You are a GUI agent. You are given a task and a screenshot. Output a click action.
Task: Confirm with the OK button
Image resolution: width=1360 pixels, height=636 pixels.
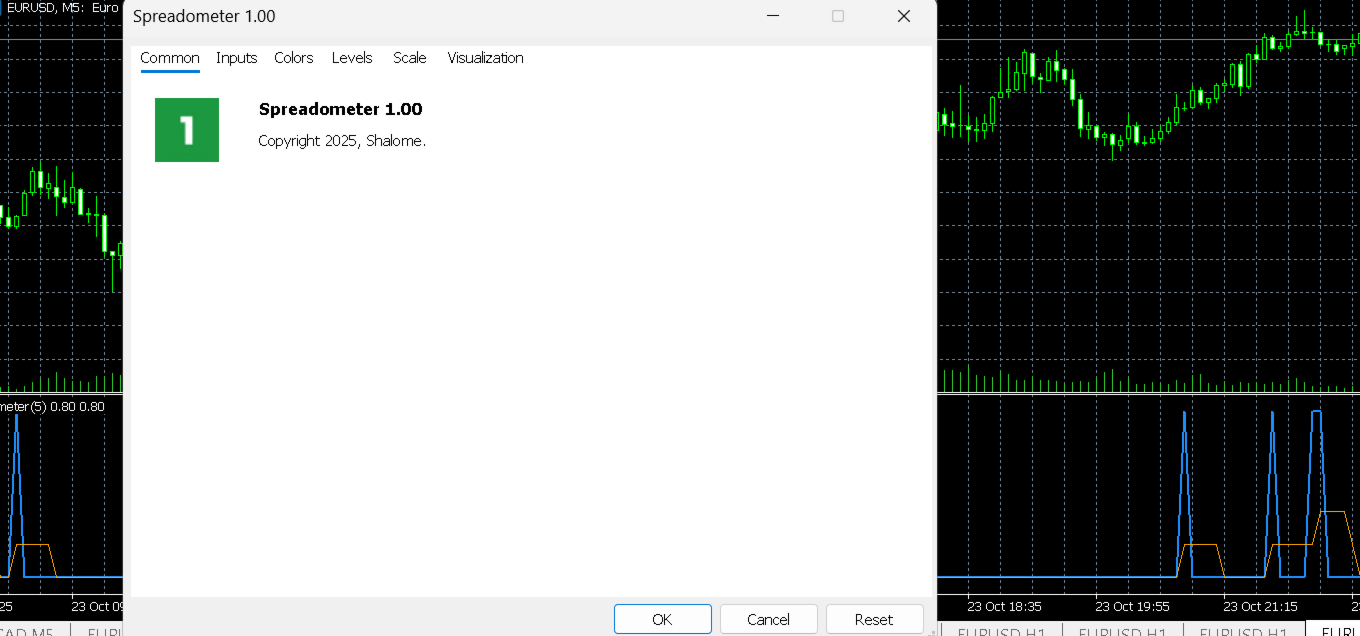click(662, 619)
